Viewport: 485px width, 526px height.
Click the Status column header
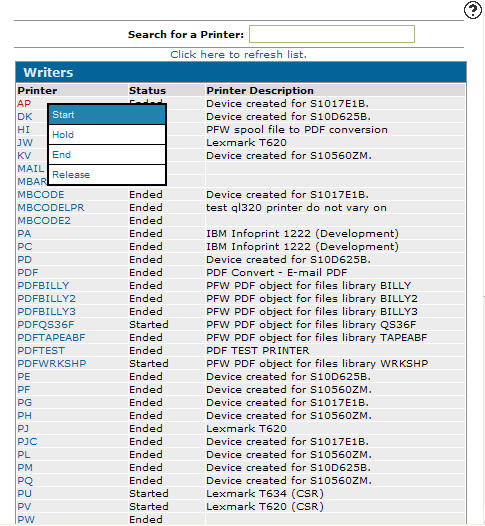click(x=148, y=91)
